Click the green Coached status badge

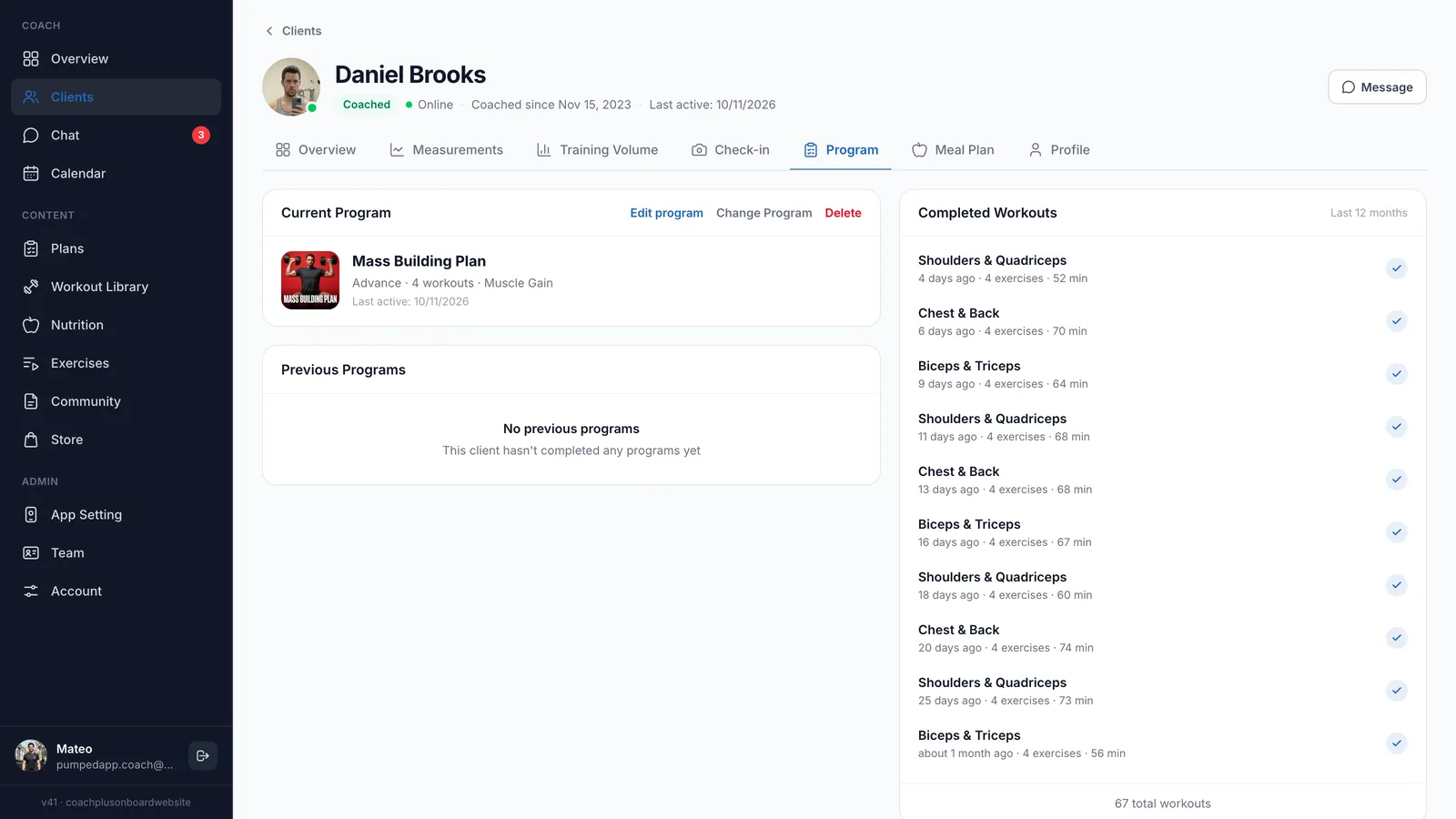[x=367, y=105]
